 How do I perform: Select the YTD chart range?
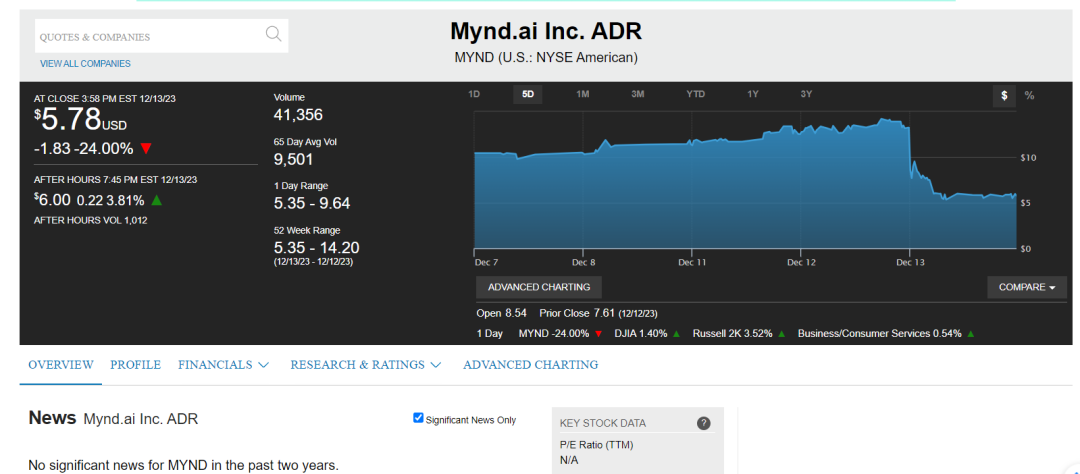coord(696,94)
